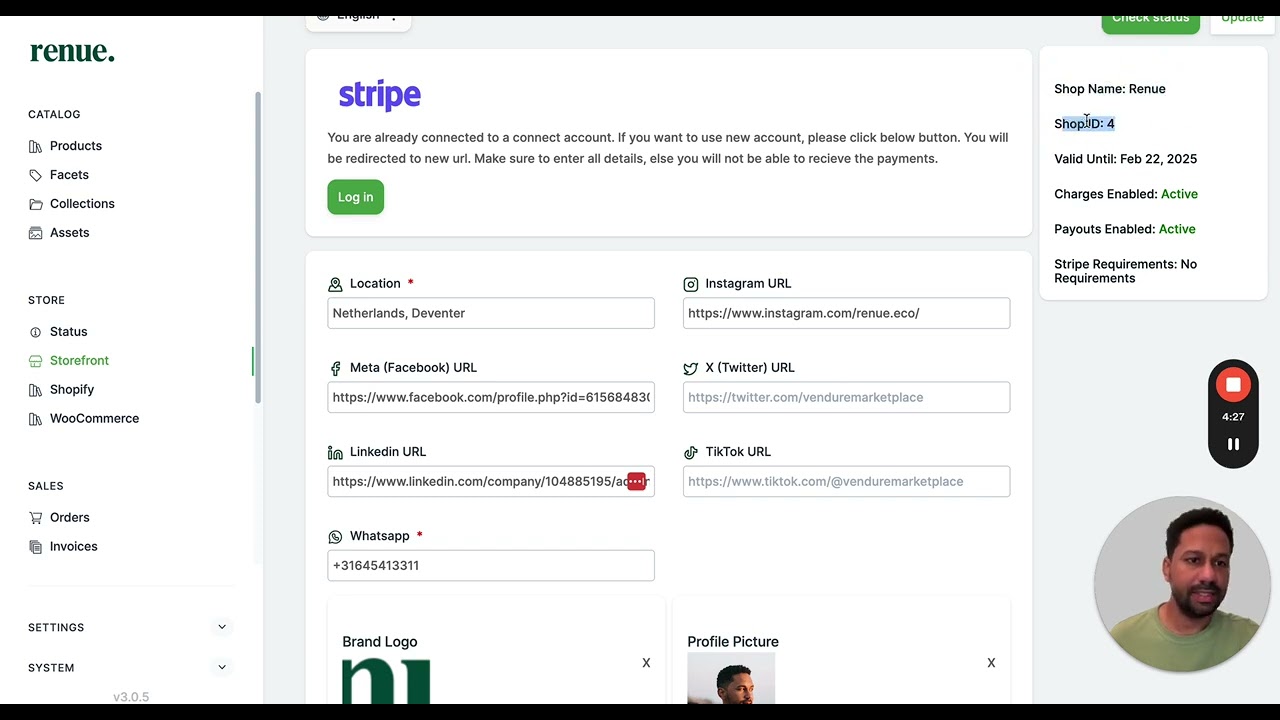The image size is (1280, 720).
Task: Focus the Instagram URL field
Action: (x=846, y=313)
